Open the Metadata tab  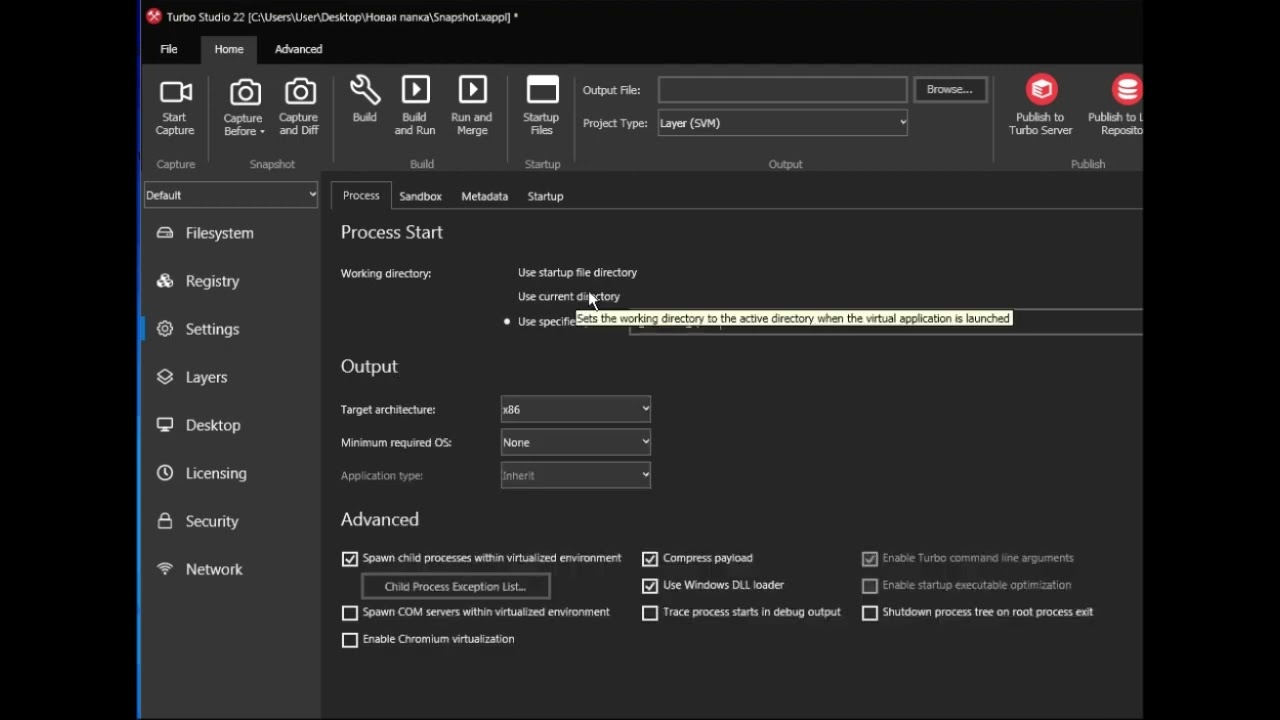(x=485, y=196)
